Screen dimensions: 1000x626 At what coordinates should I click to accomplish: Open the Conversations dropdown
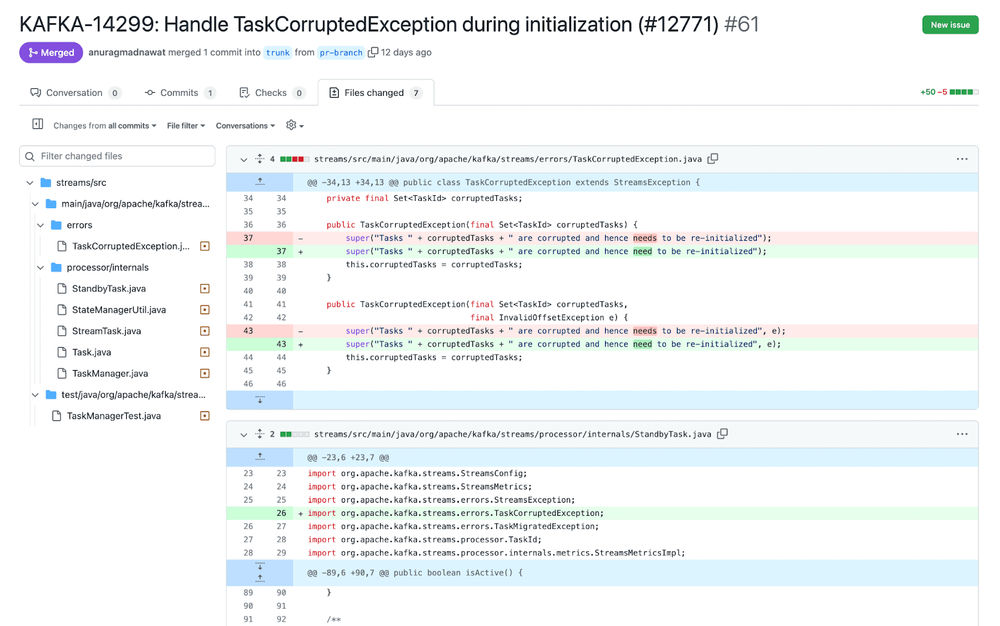point(245,126)
